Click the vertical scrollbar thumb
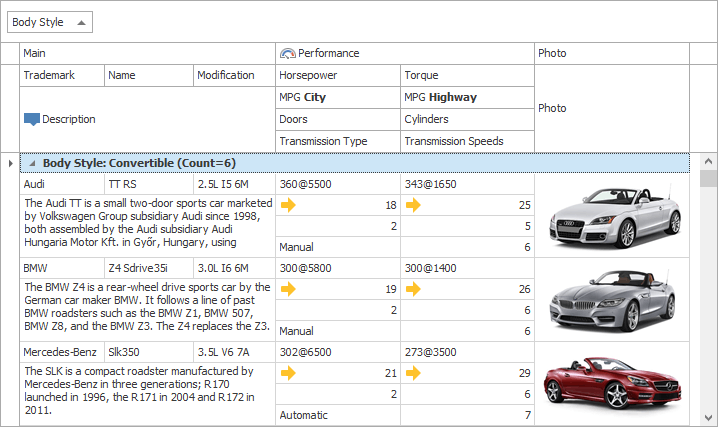Image resolution: width=718 pixels, height=427 pixels. [708, 178]
